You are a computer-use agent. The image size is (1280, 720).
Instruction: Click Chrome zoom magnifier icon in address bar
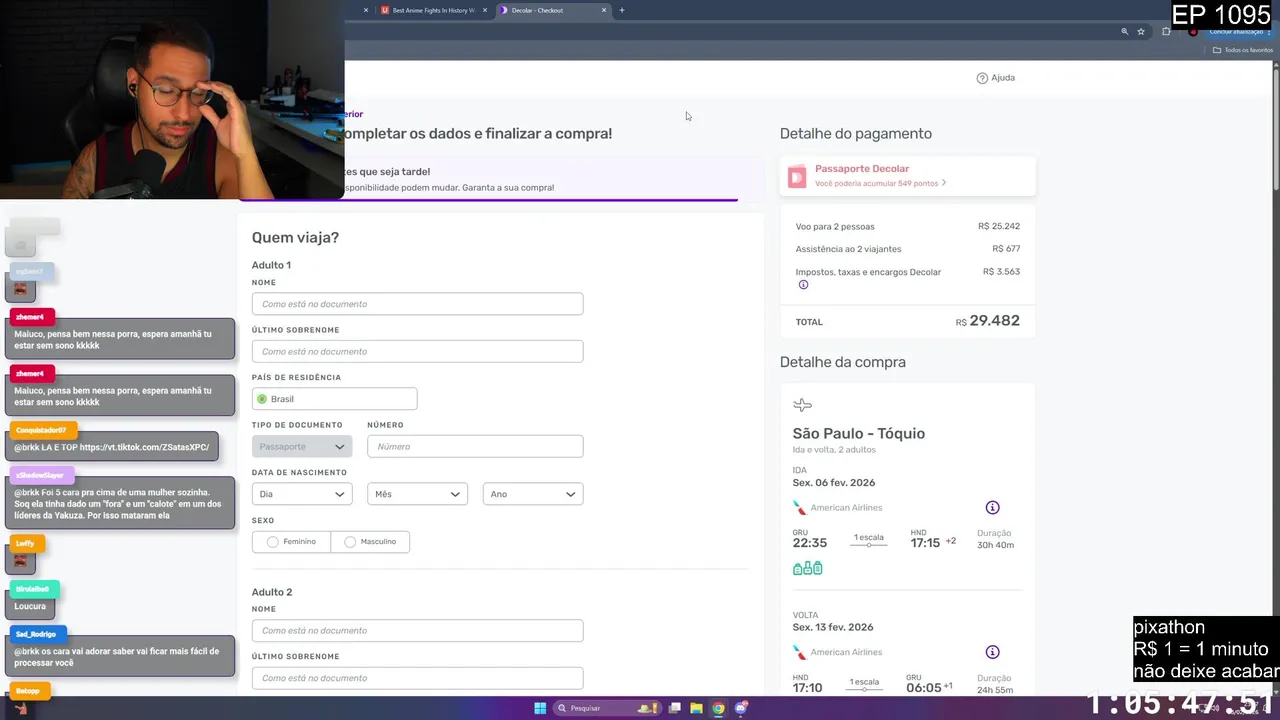(1125, 31)
